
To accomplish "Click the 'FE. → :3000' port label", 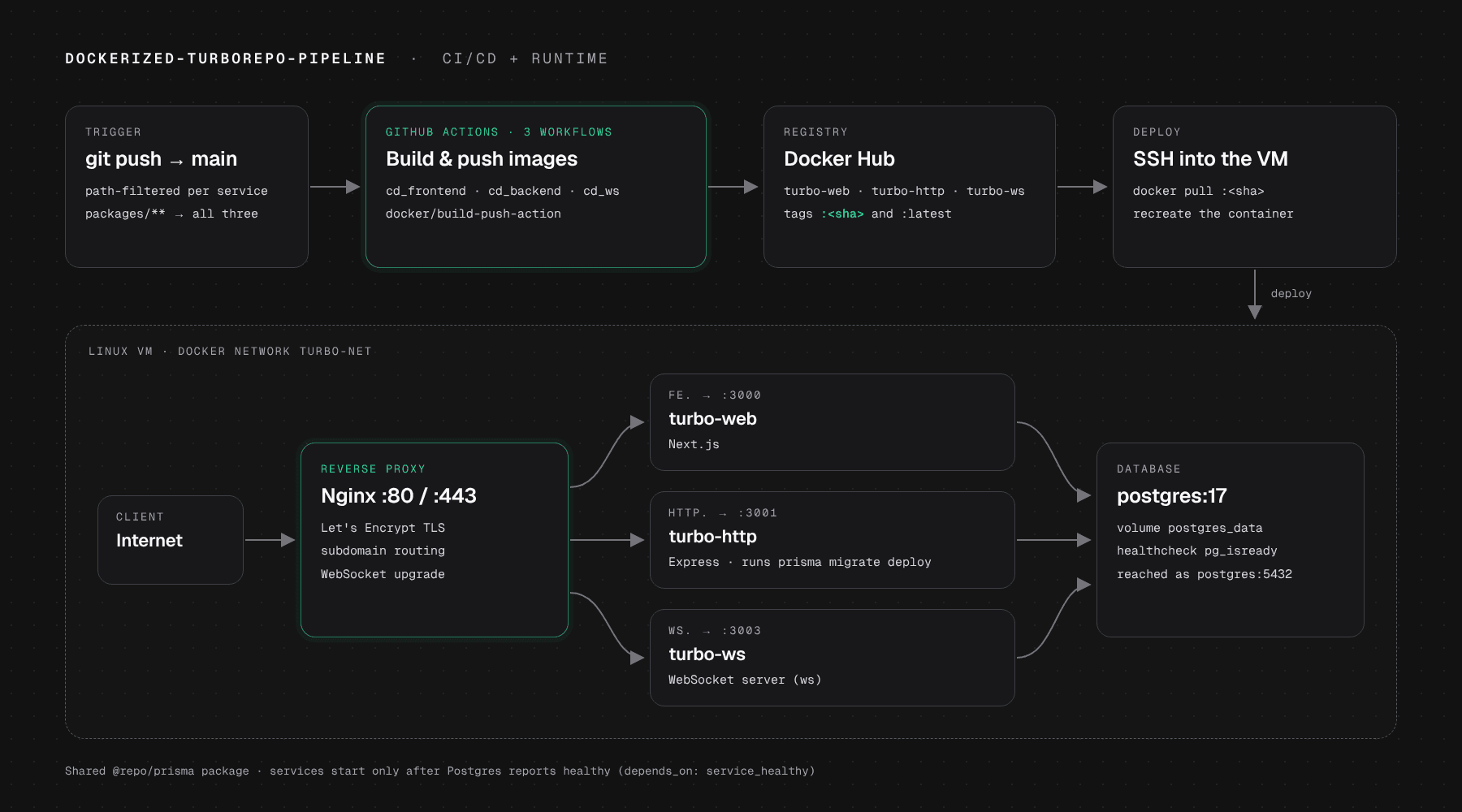I will [x=715, y=395].
